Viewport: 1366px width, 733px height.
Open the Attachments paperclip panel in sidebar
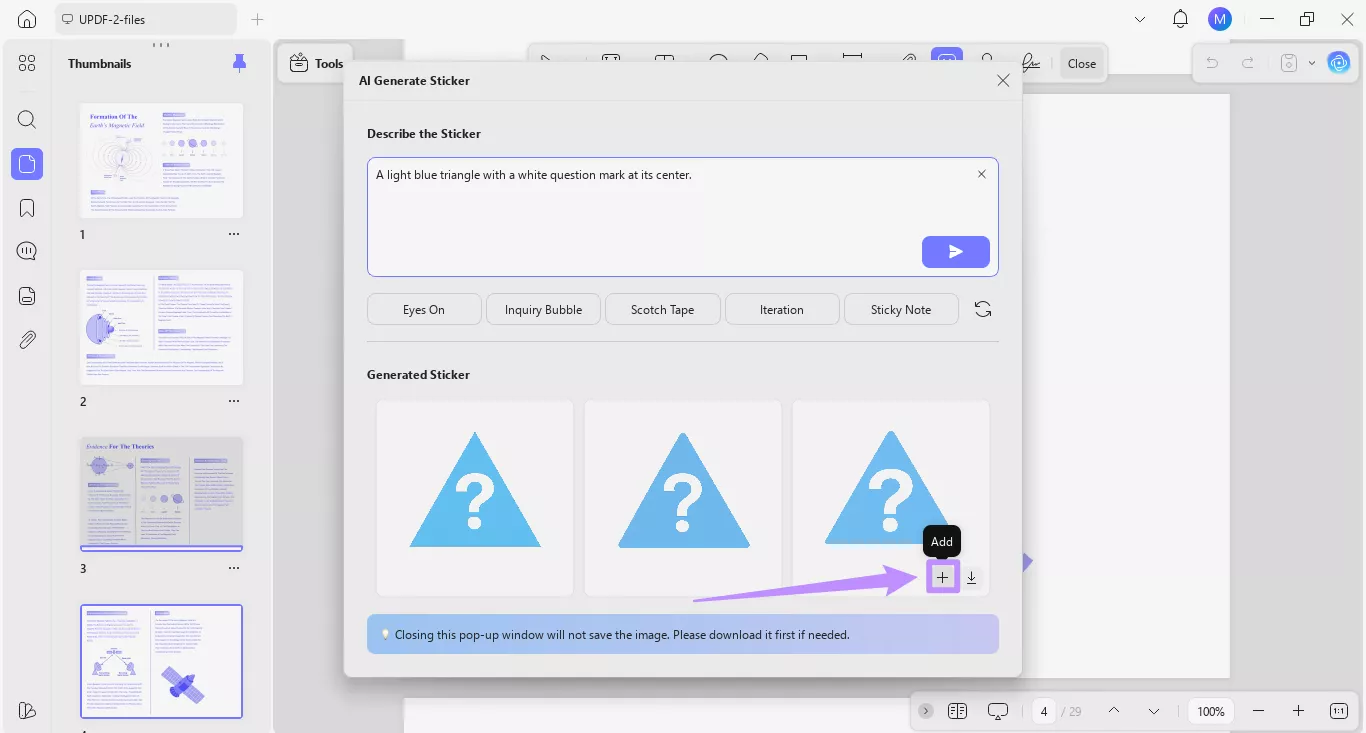coord(27,340)
